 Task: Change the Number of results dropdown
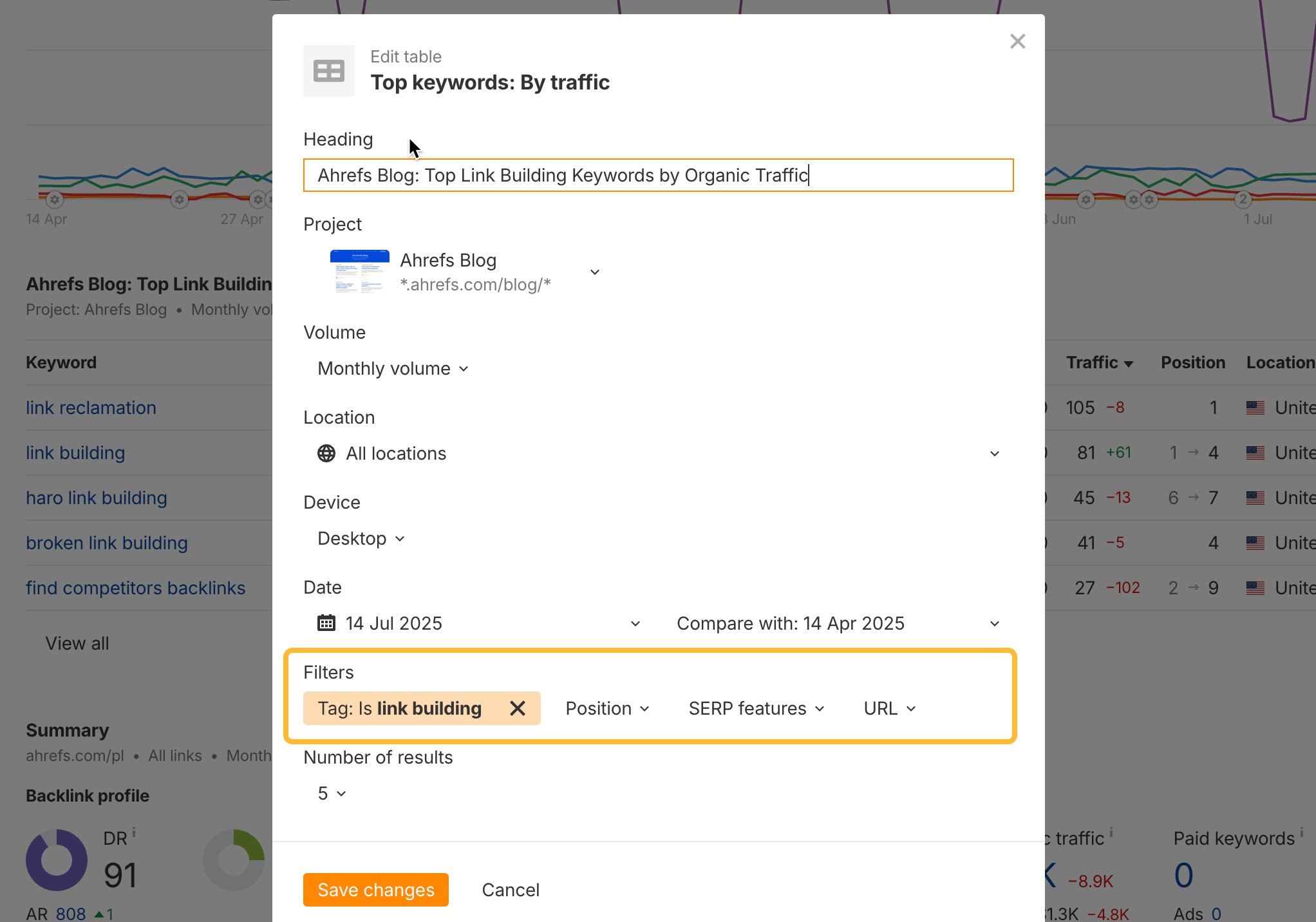[x=332, y=793]
